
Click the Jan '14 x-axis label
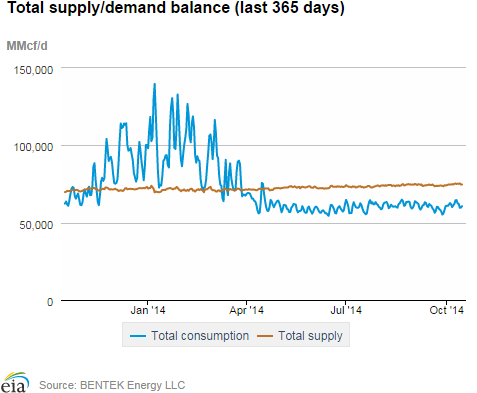[148, 310]
